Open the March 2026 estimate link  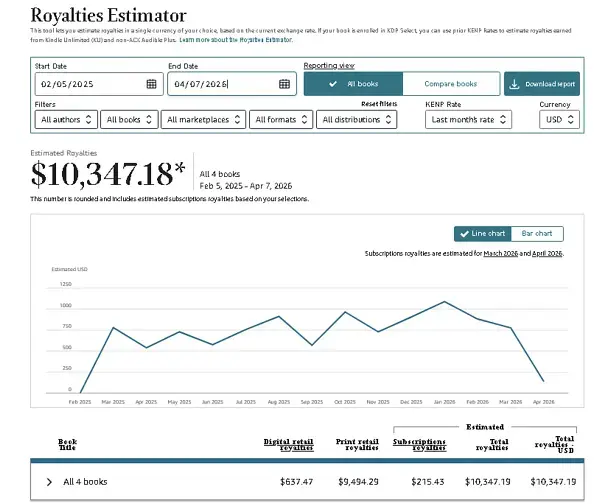pos(500,254)
